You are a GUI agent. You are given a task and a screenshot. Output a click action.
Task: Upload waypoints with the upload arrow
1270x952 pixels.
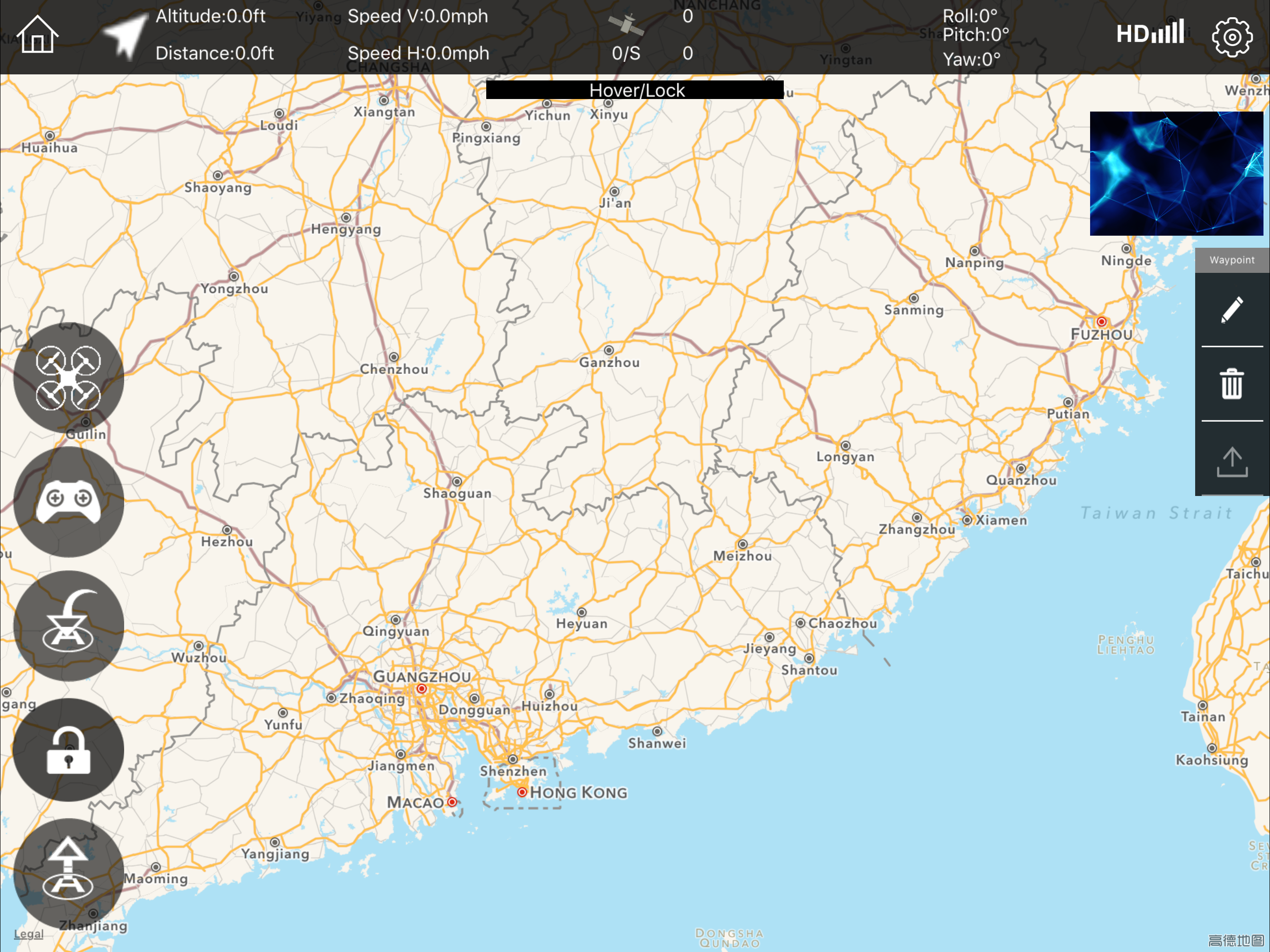pyautogui.click(x=1232, y=462)
